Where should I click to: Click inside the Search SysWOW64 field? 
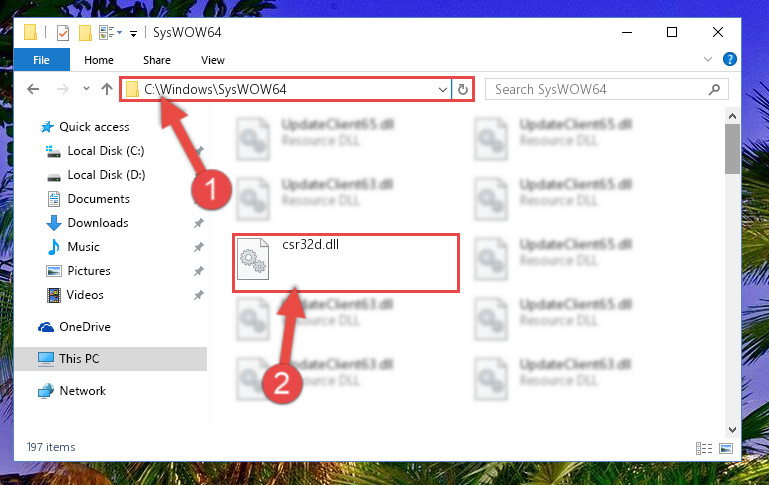tap(598, 90)
